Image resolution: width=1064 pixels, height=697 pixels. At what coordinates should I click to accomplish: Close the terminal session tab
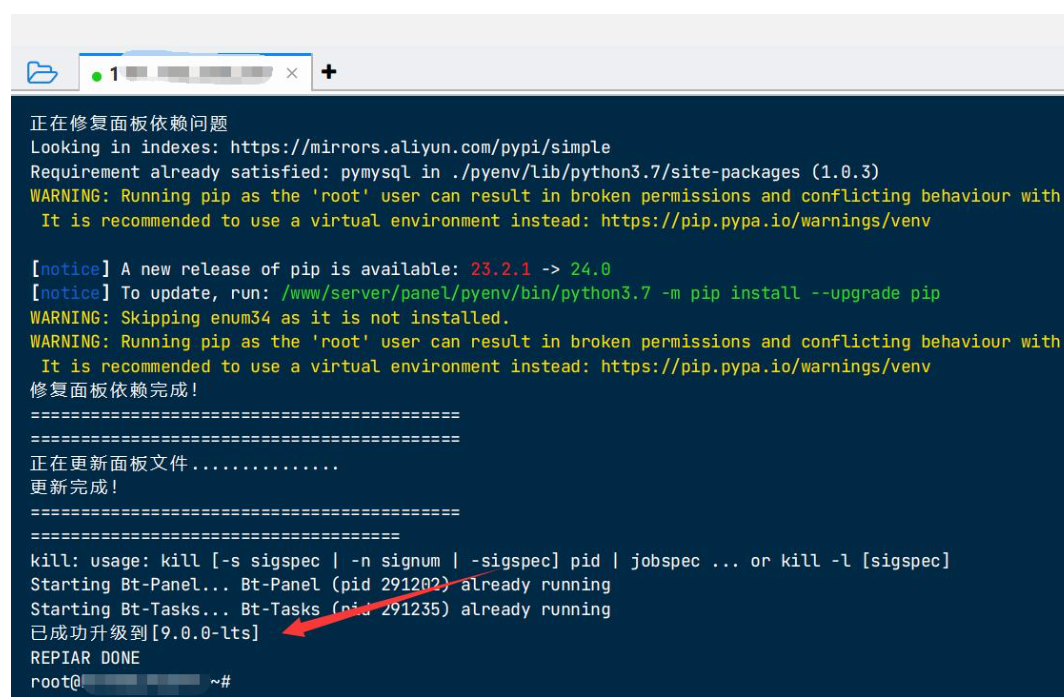pos(292,73)
